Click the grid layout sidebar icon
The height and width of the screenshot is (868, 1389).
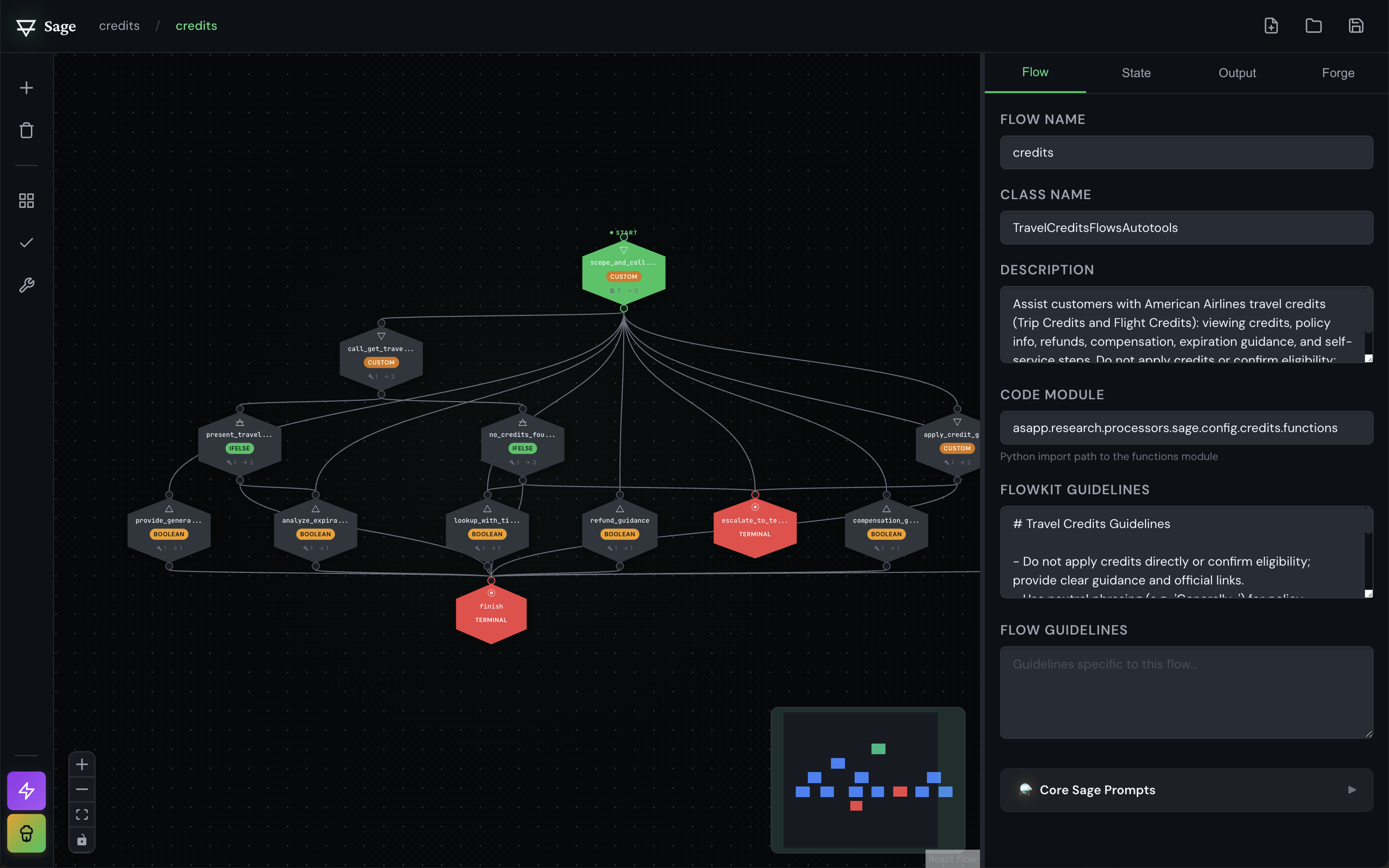coord(27,200)
